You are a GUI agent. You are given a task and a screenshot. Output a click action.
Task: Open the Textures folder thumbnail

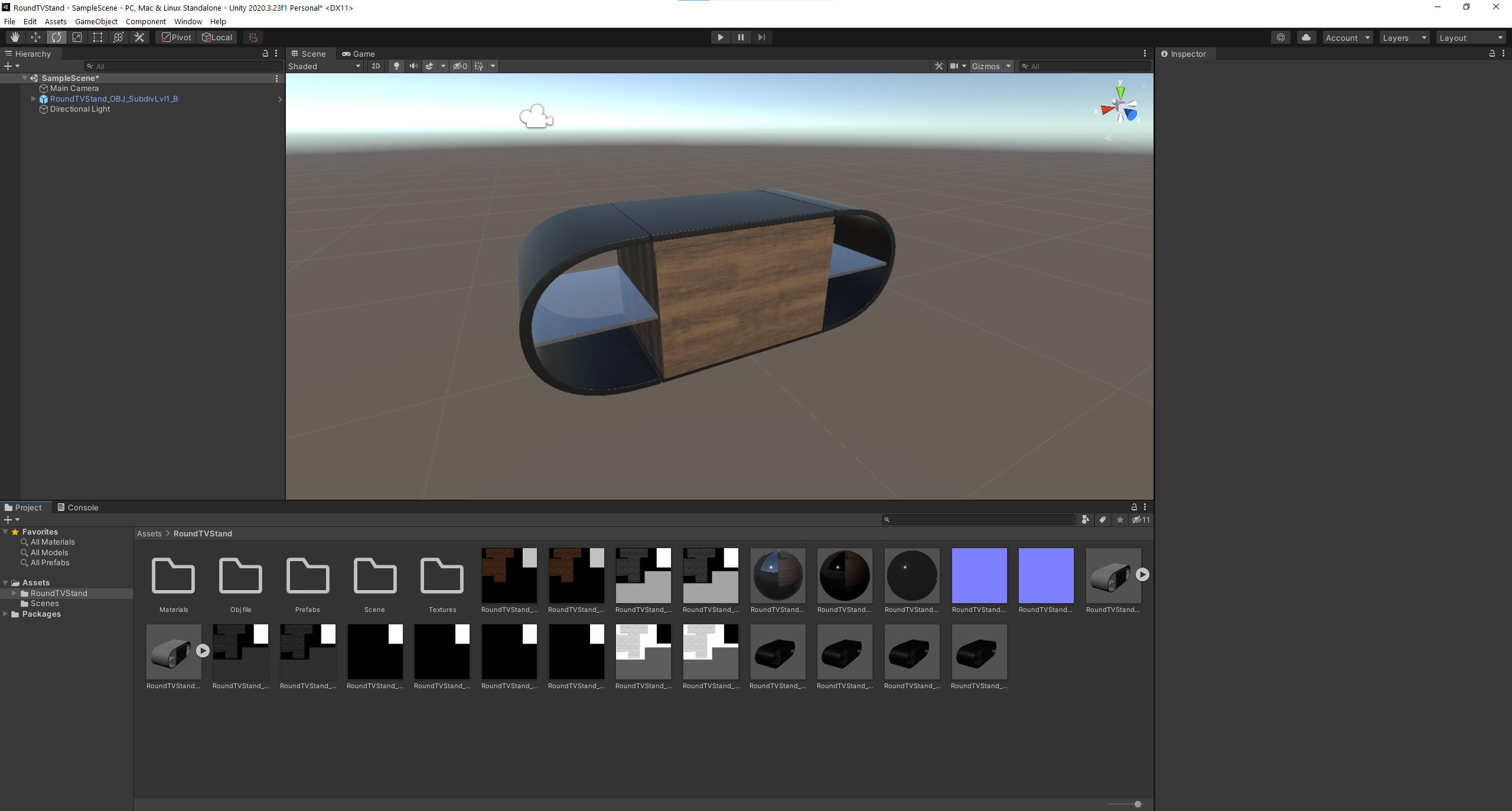click(442, 576)
